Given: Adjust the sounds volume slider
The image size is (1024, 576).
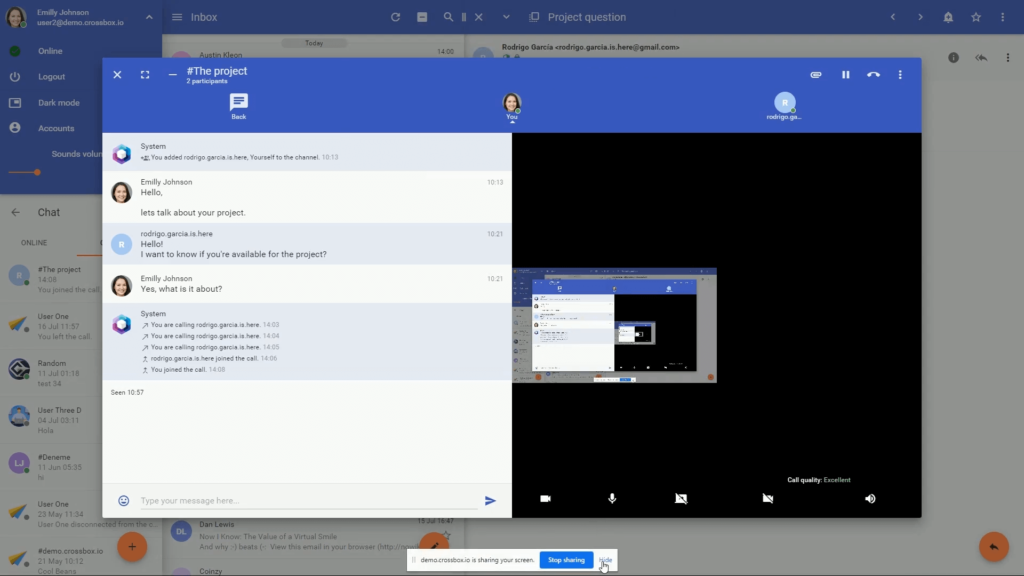Looking at the screenshot, I should [x=38, y=172].
